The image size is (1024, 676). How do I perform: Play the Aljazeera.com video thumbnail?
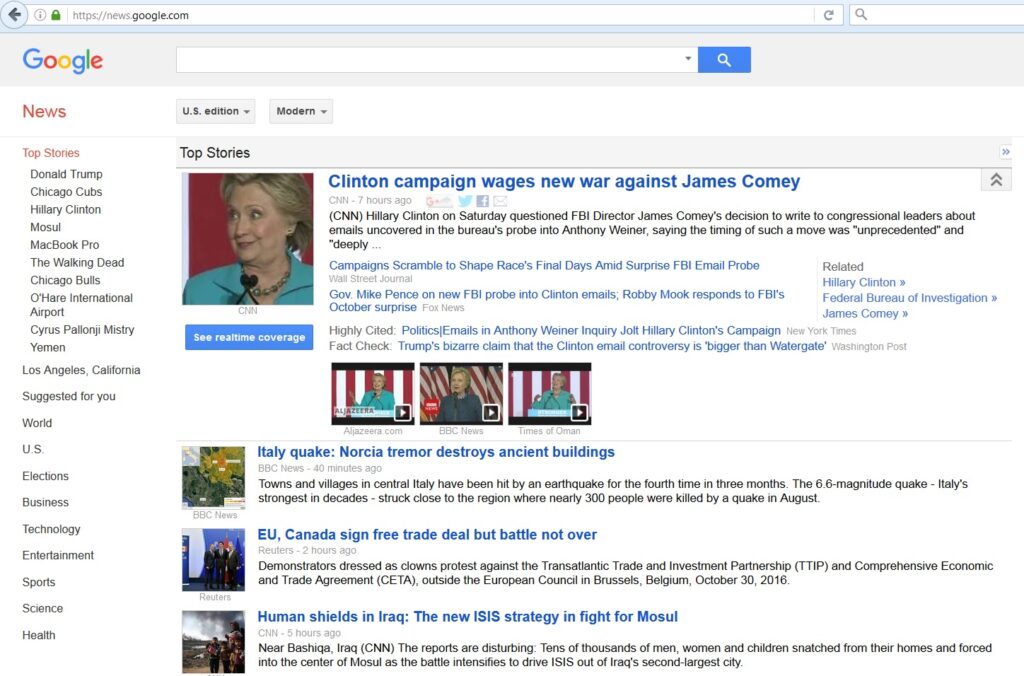tap(373, 394)
